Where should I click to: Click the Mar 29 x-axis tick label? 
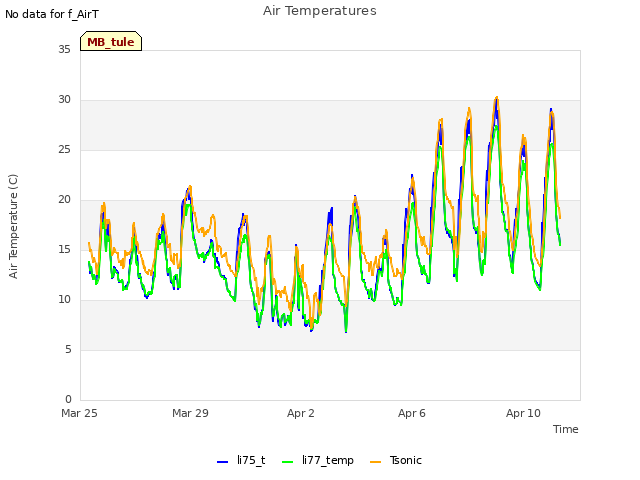[x=190, y=413]
